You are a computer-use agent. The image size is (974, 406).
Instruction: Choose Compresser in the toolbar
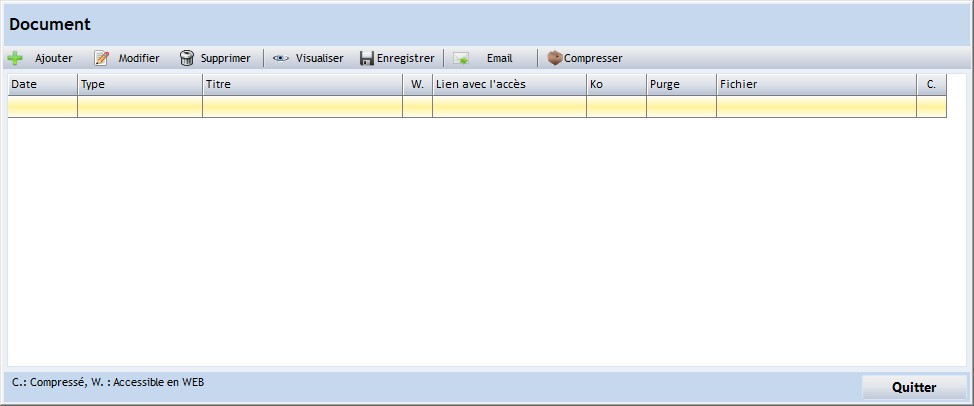(x=593, y=58)
